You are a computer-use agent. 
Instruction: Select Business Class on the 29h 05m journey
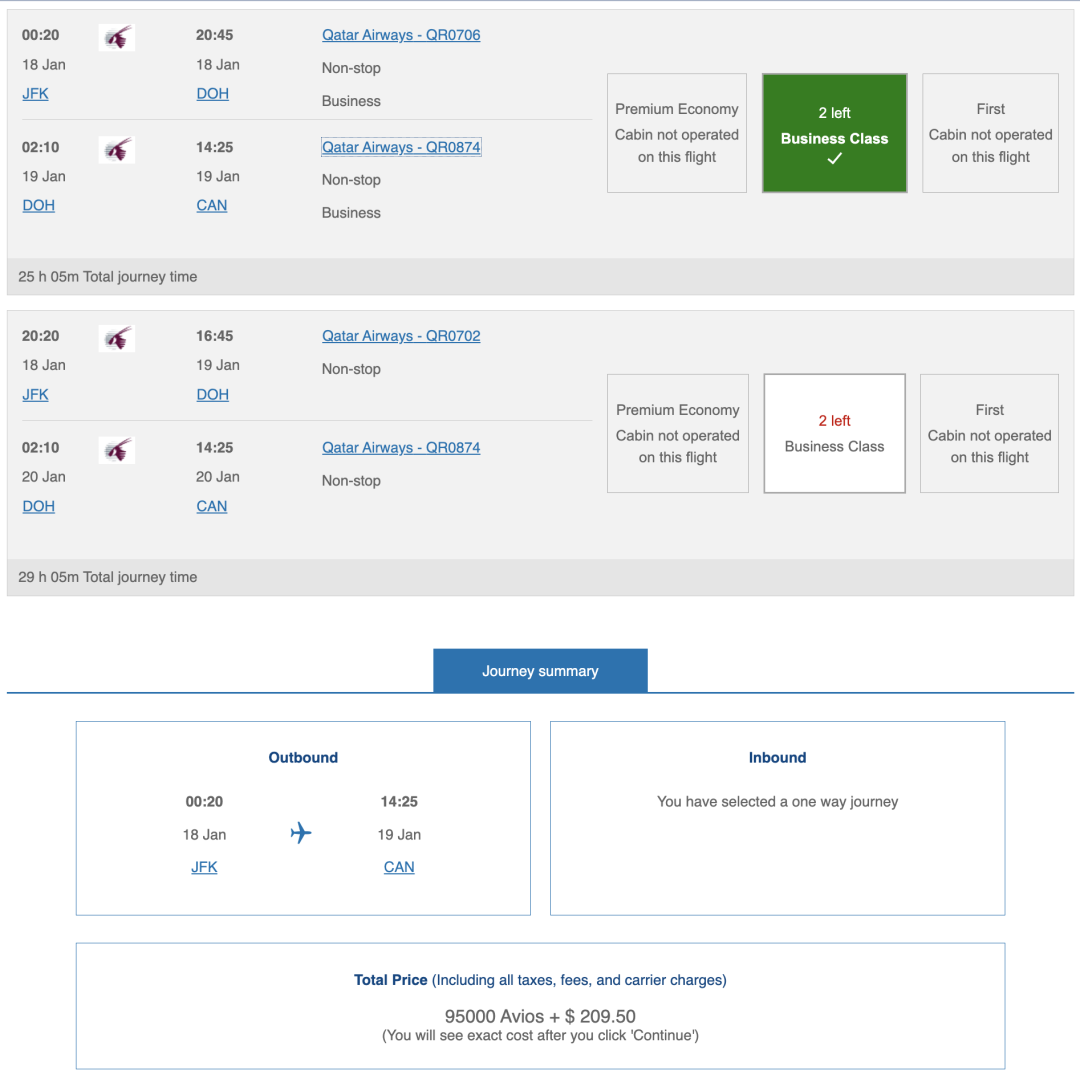(834, 434)
